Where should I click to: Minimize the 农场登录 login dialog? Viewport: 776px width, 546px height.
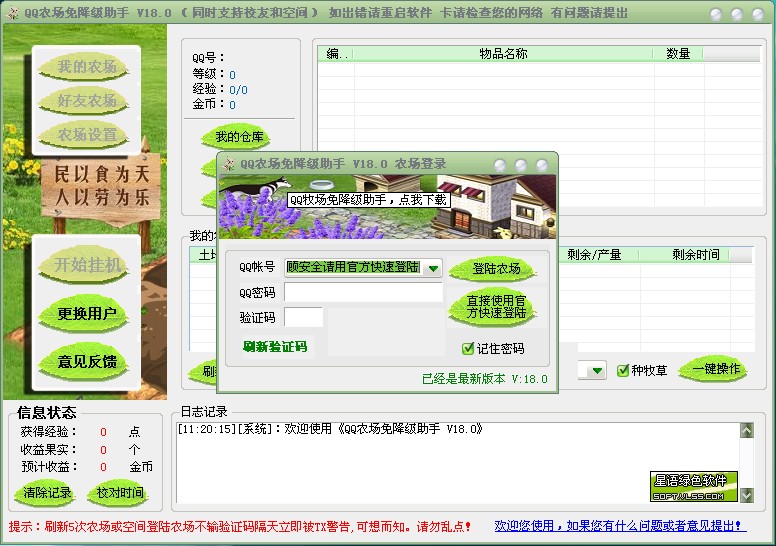click(500, 165)
